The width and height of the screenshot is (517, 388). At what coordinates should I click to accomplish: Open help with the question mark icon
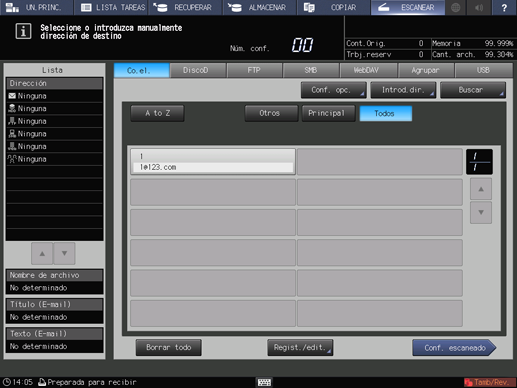click(504, 7)
